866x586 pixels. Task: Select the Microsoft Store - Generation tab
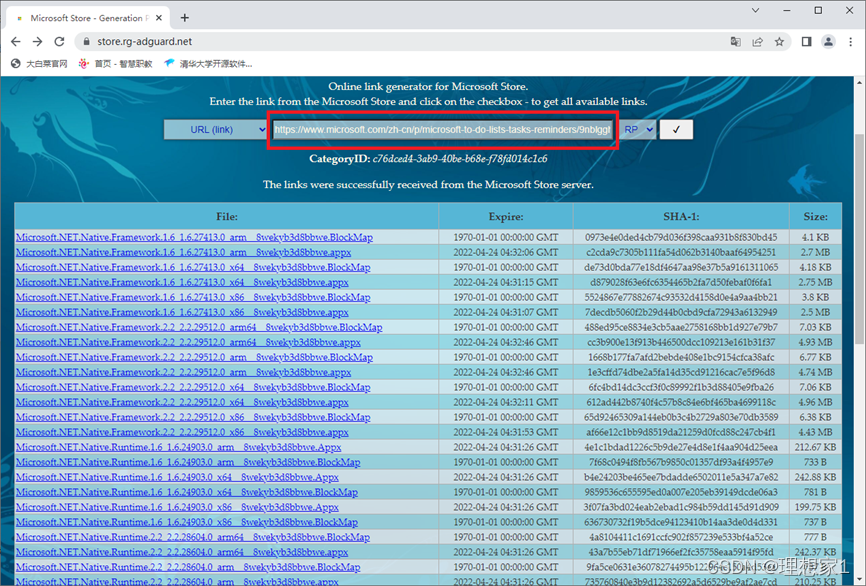tap(88, 18)
